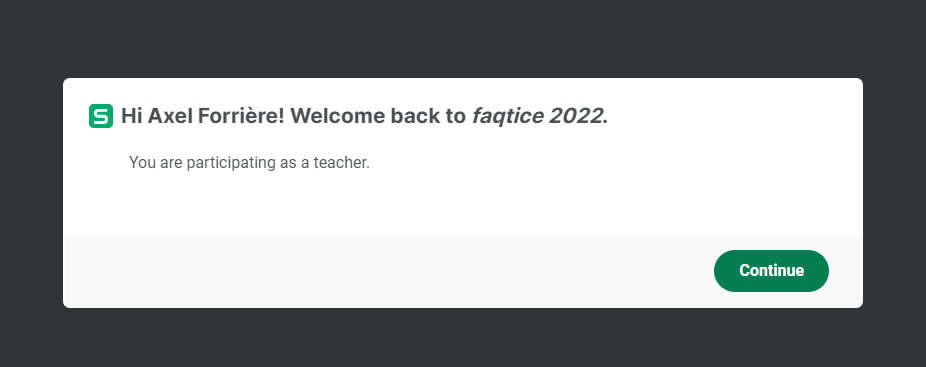926x367 pixels.
Task: Click the Continue button
Action: point(771,271)
